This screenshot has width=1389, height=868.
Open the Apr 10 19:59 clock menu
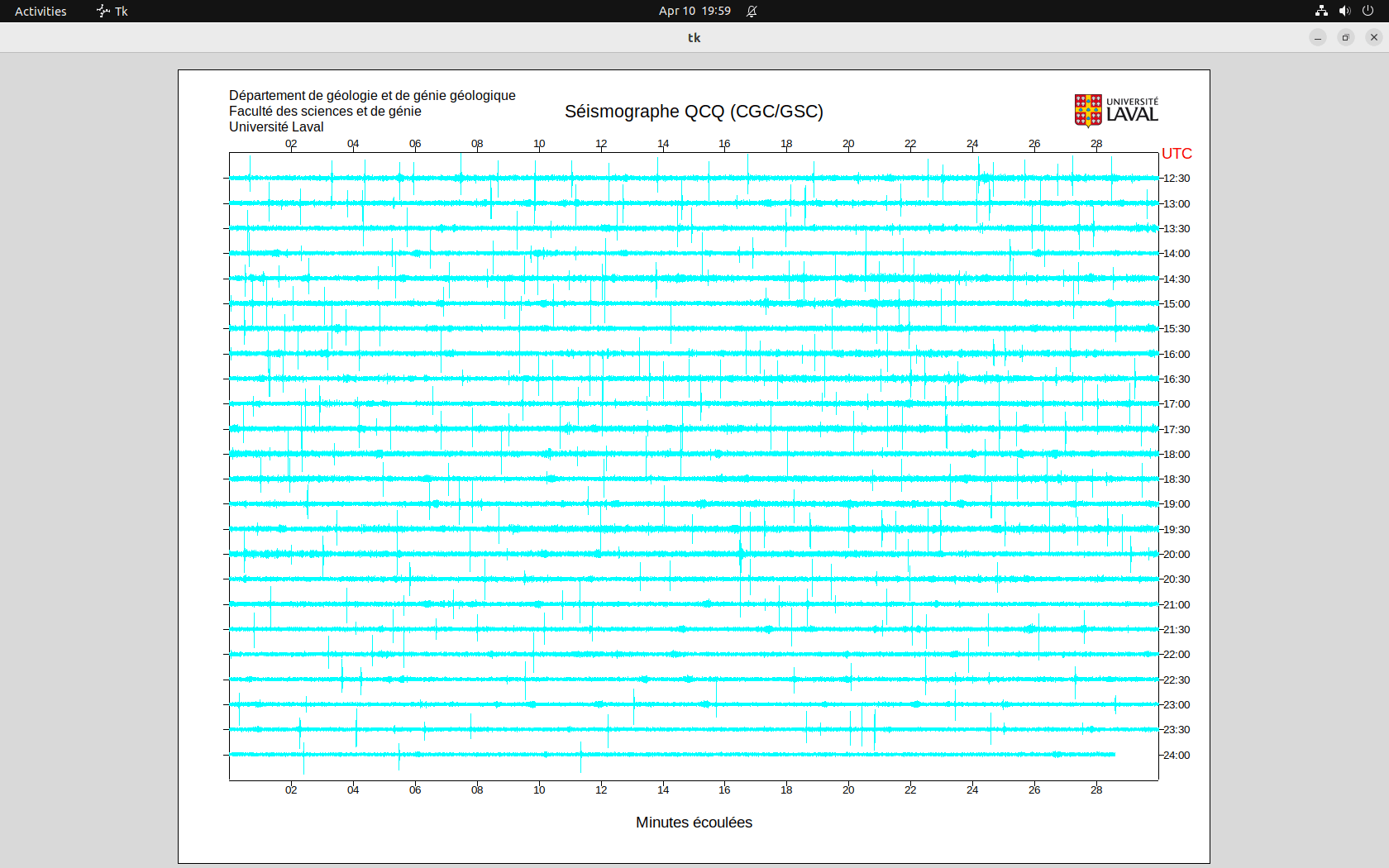[x=694, y=11]
